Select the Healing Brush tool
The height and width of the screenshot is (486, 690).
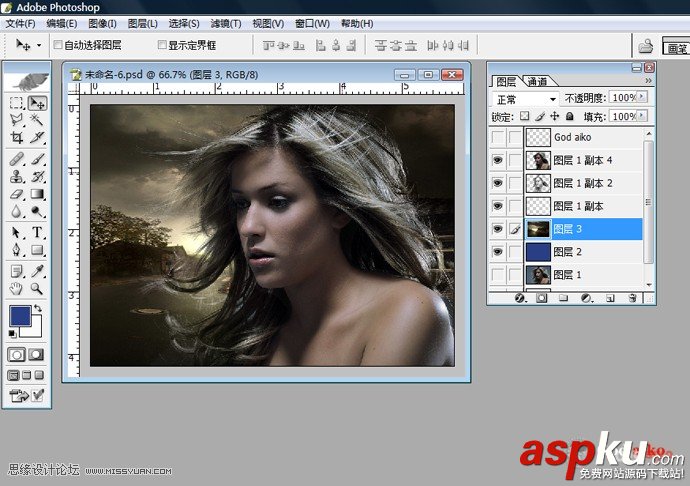pos(16,159)
